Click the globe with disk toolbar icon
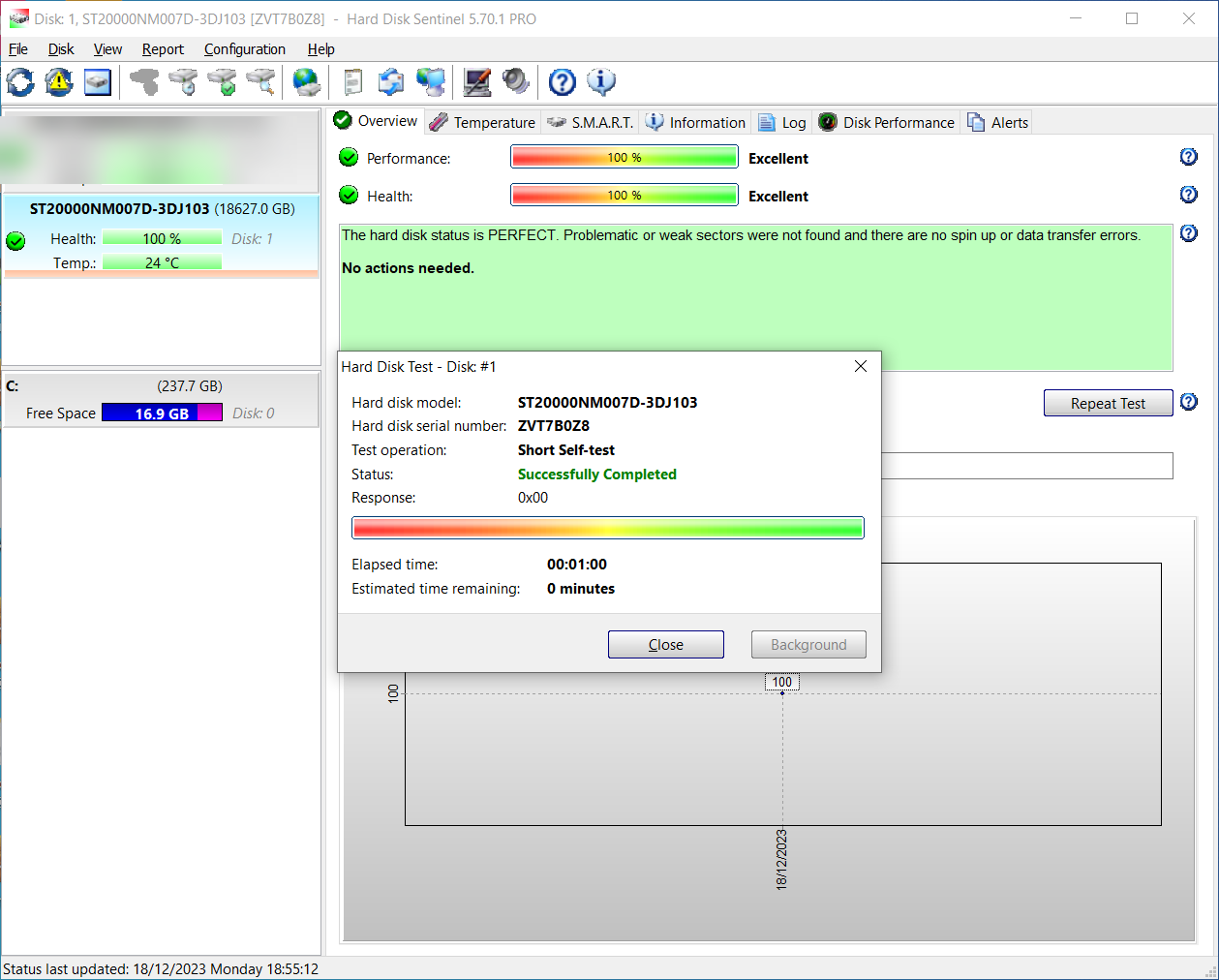 [x=307, y=82]
